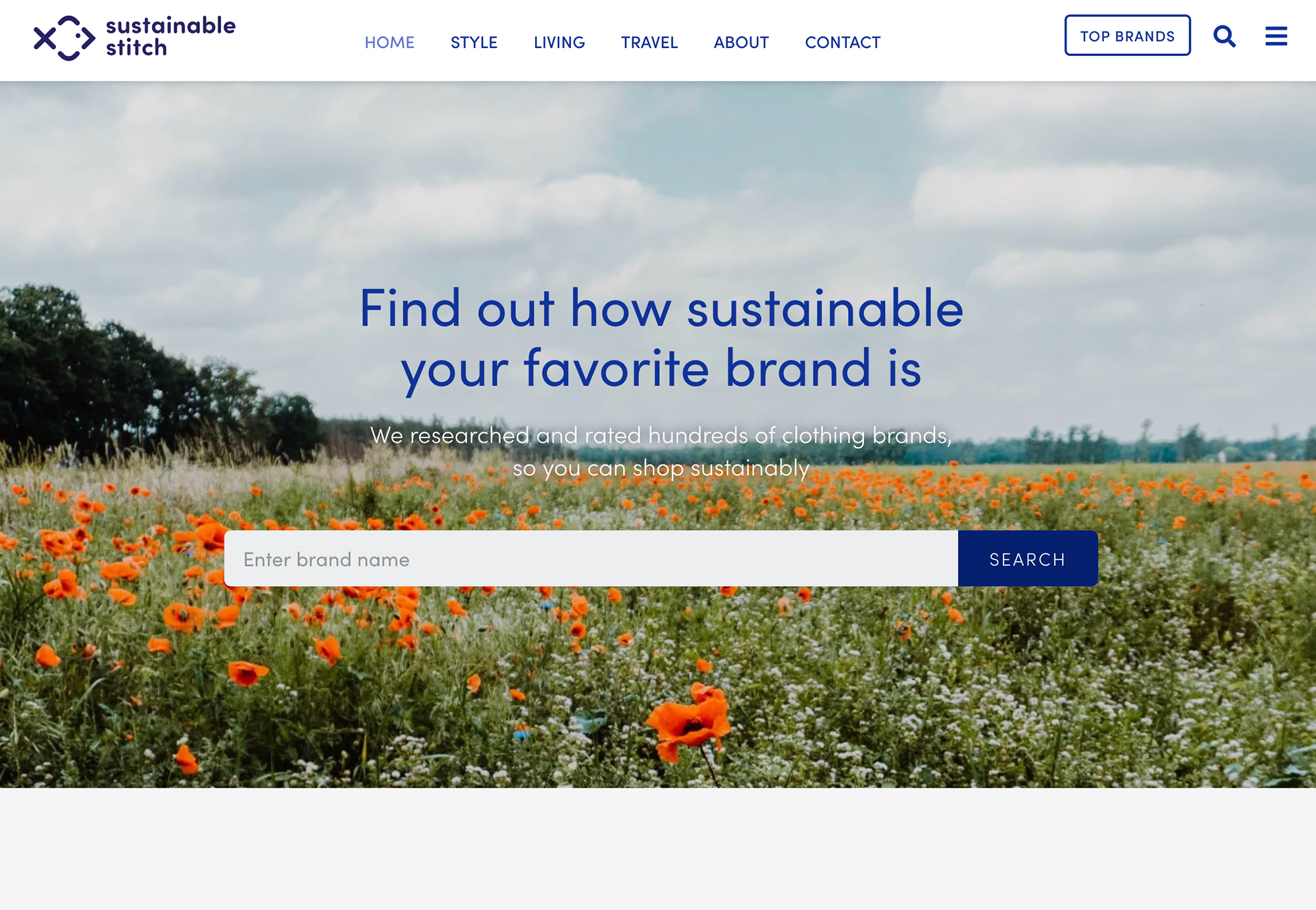Image resolution: width=1316 pixels, height=910 pixels.
Task: Click the Sustainable Stitch logo symbol
Action: pyautogui.click(x=64, y=38)
